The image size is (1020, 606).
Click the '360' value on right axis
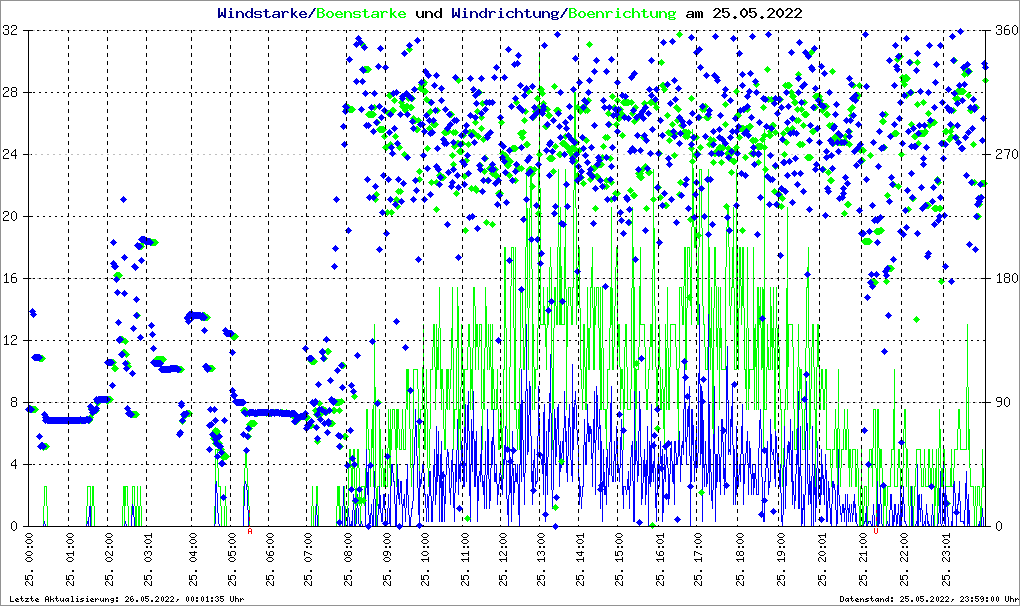[x=1004, y=31]
